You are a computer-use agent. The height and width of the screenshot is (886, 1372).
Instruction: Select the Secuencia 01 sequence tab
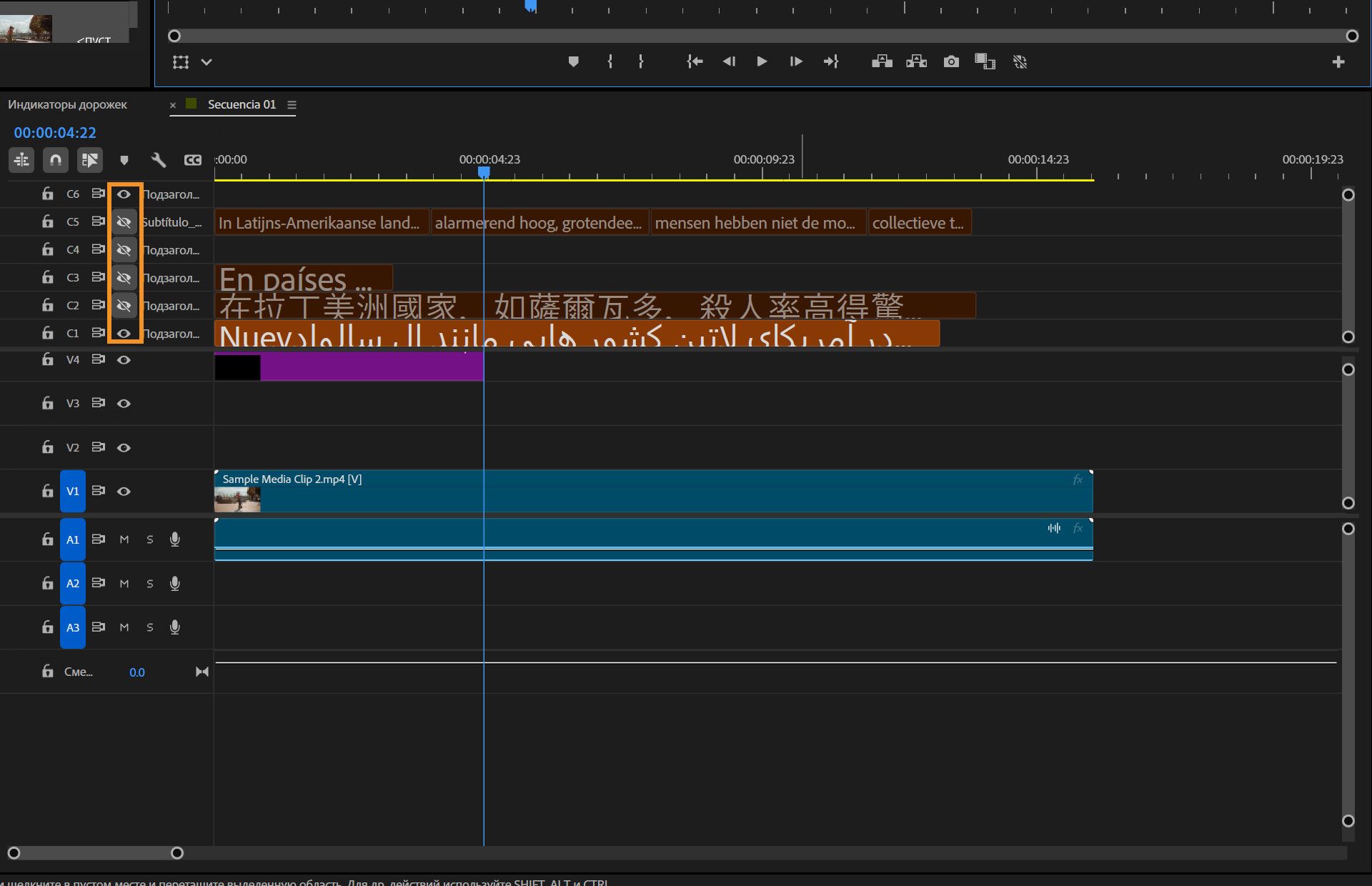point(241,105)
